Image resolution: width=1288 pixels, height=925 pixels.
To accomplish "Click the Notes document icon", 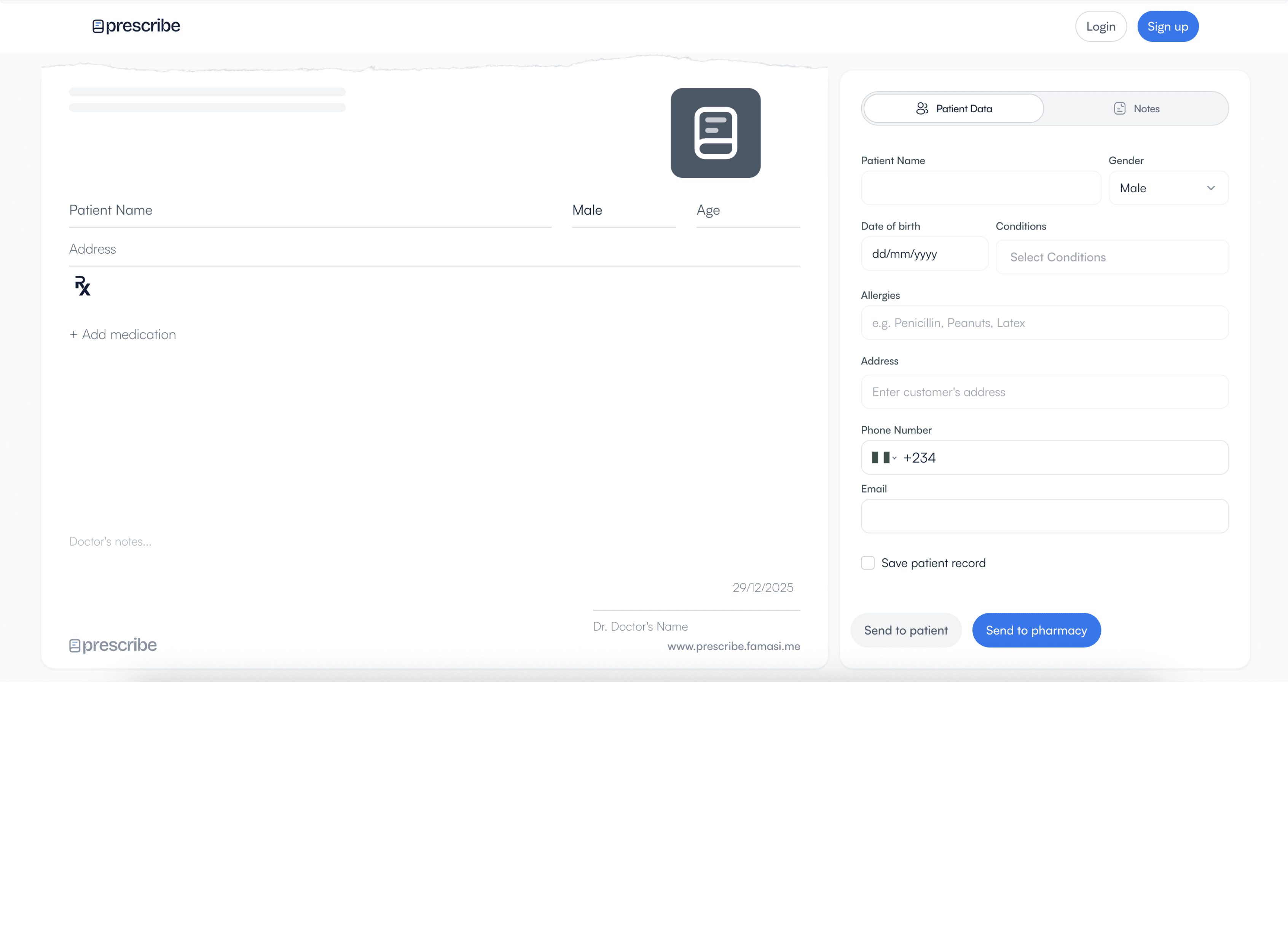I will tap(1119, 108).
